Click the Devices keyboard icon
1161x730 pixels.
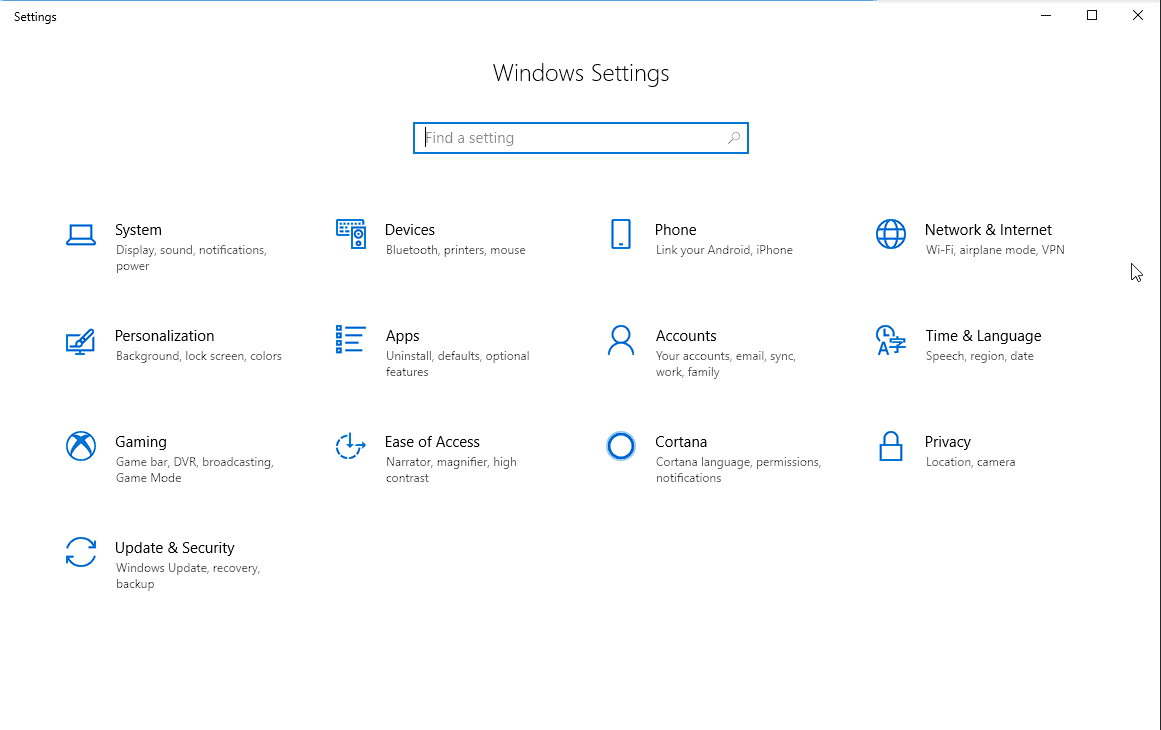351,235
